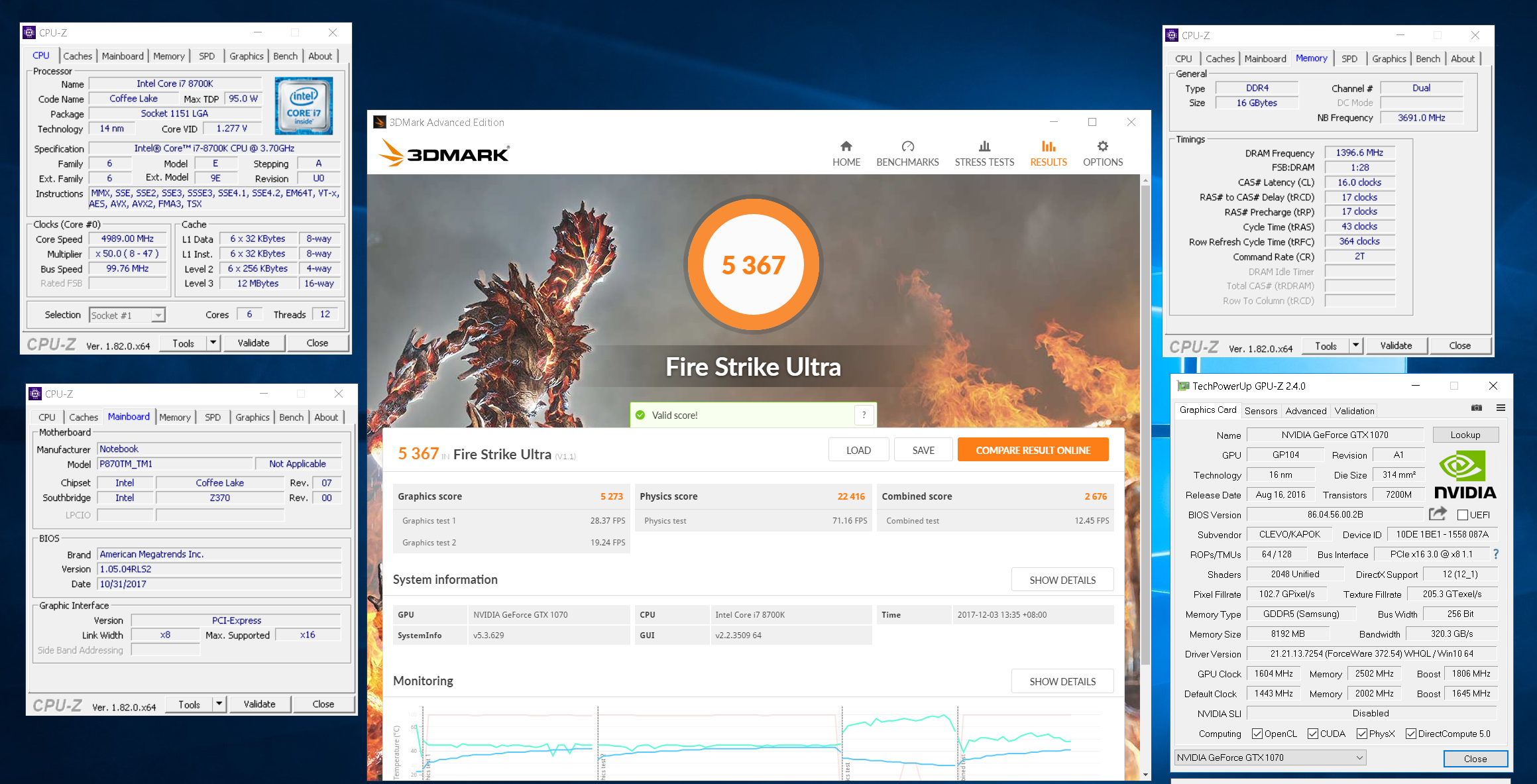Click the bus interface question mark icon
Image resolution: width=1537 pixels, height=784 pixels.
[1496, 554]
